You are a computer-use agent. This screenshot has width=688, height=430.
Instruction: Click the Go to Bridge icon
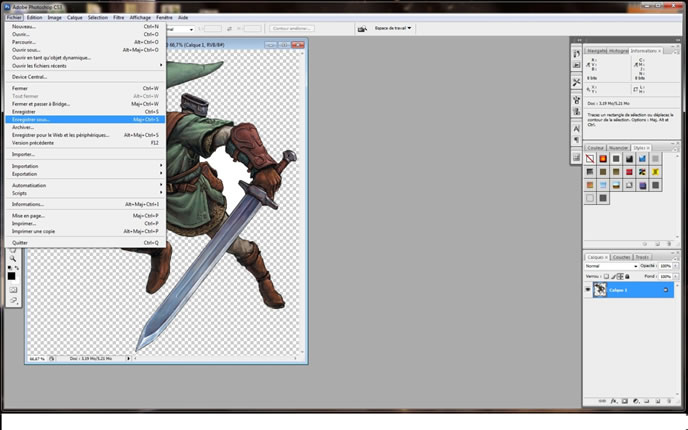(362, 29)
